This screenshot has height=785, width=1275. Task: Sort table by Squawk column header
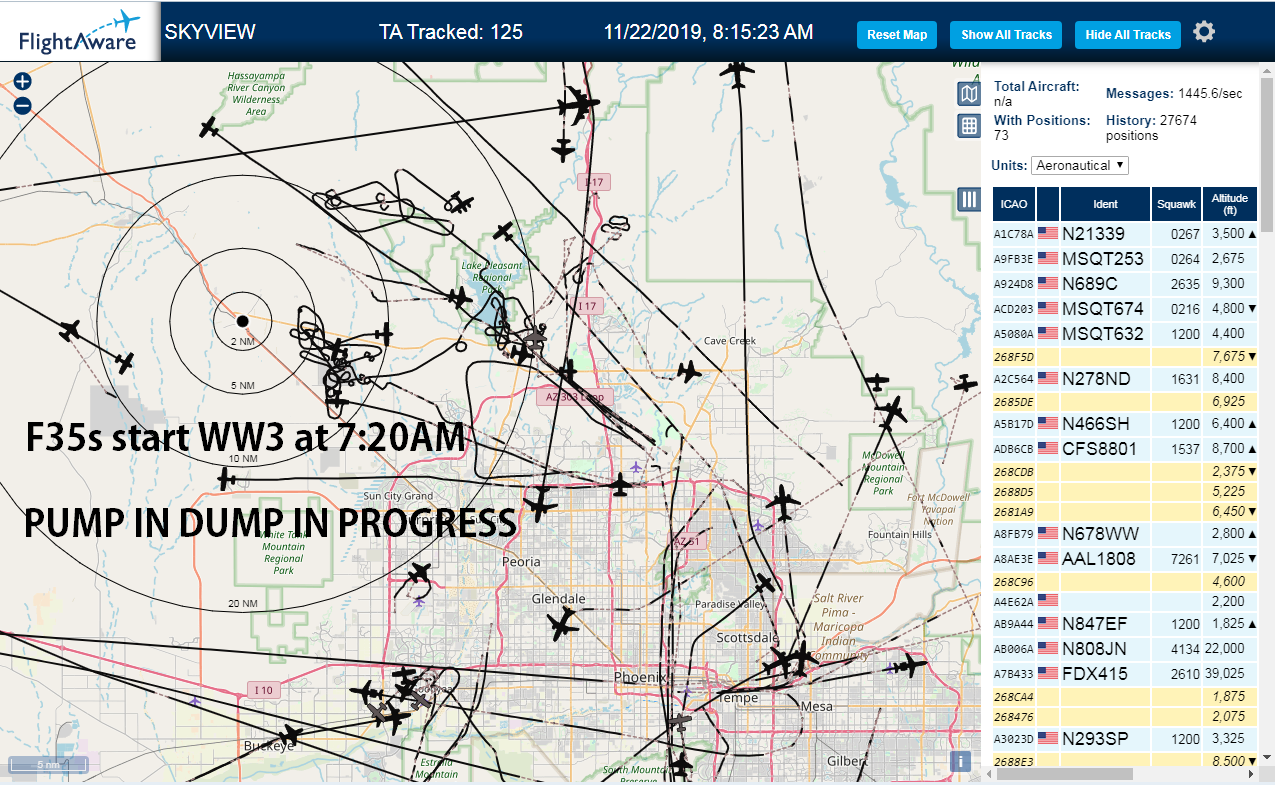point(1176,204)
